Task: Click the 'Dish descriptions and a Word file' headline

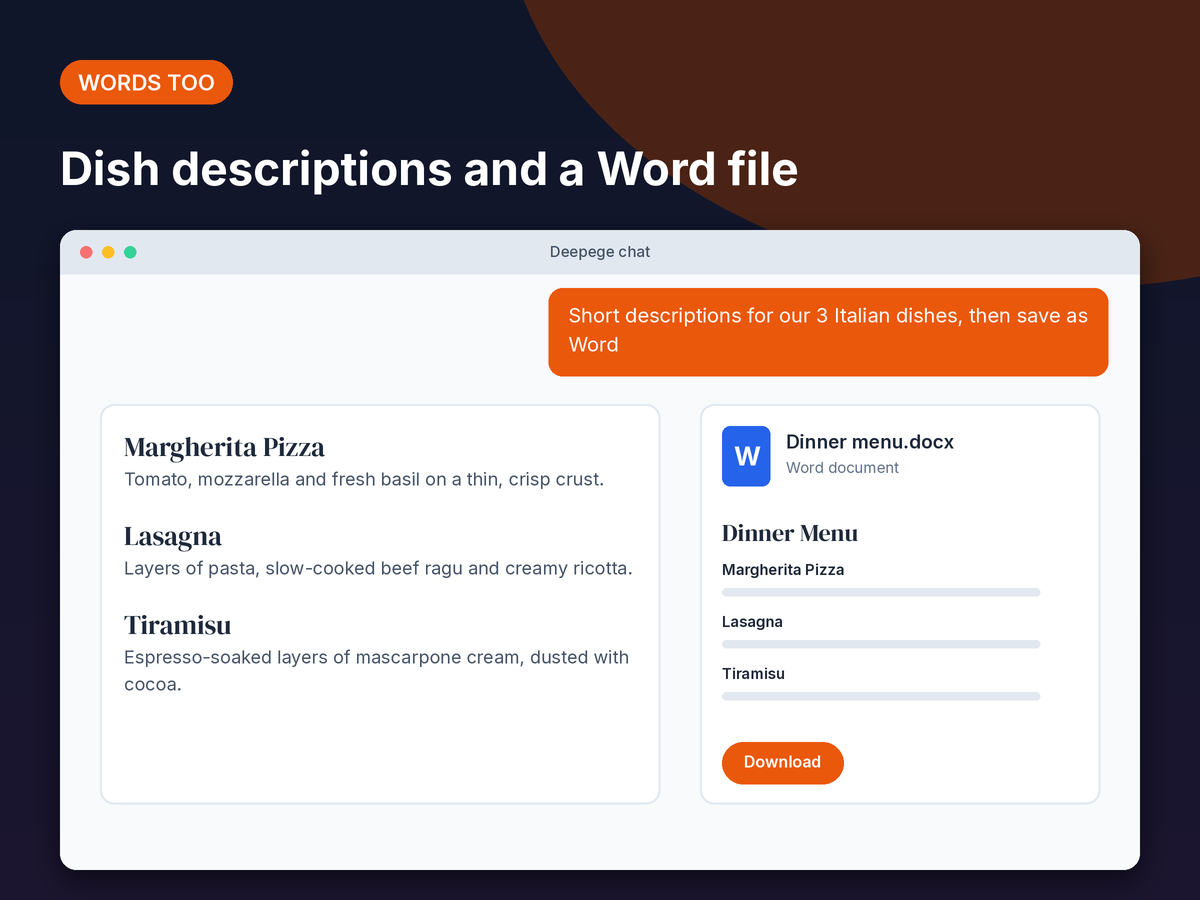Action: [x=429, y=169]
